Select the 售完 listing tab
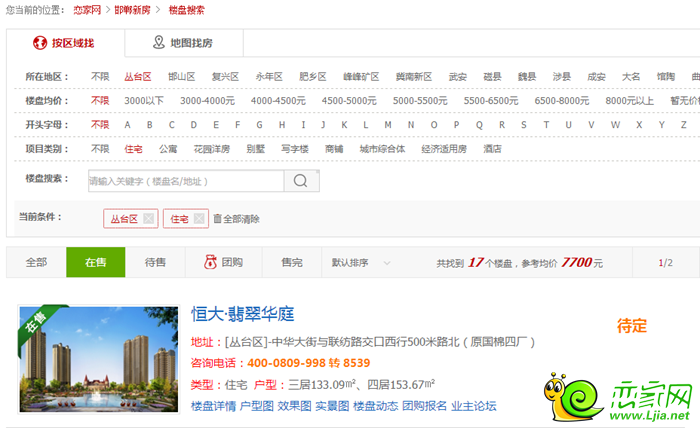Viewport: 700px width, 428px height. click(292, 262)
